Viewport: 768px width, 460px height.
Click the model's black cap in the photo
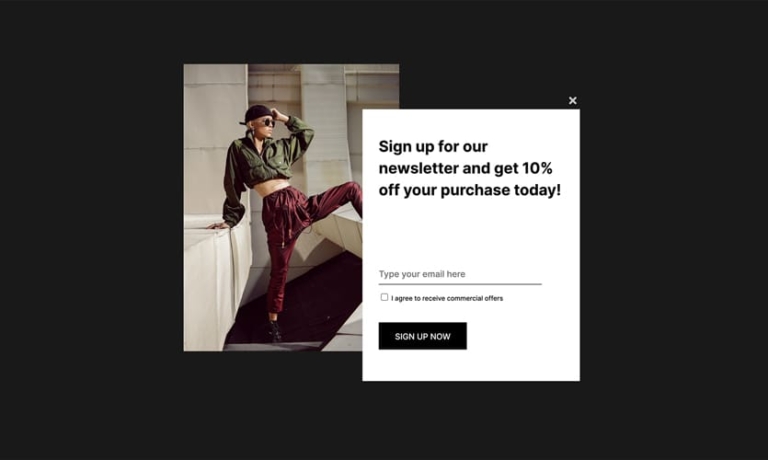point(258,113)
